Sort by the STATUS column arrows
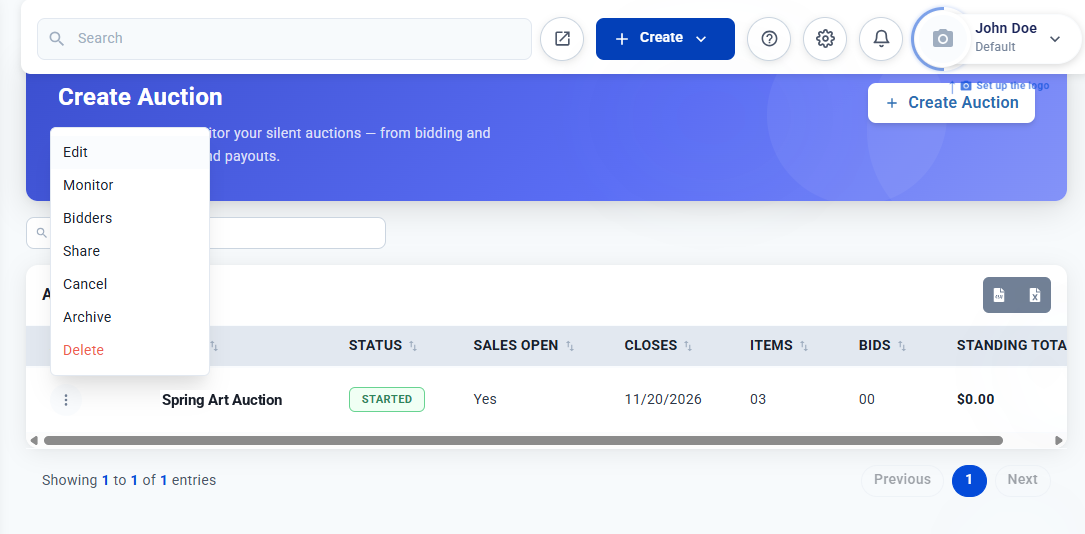 click(x=413, y=346)
